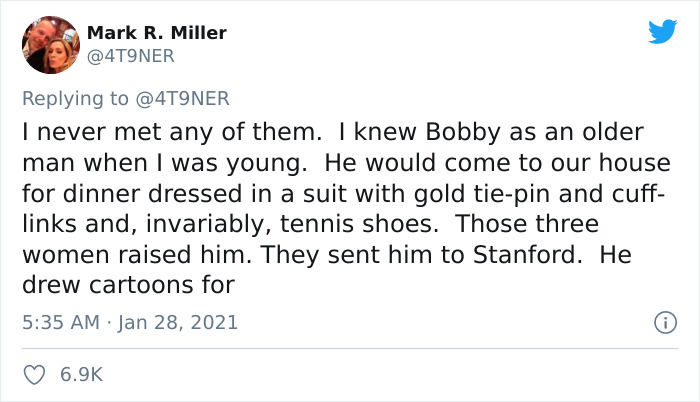
Task: Click the Twitter bird logo
Action: 662,32
